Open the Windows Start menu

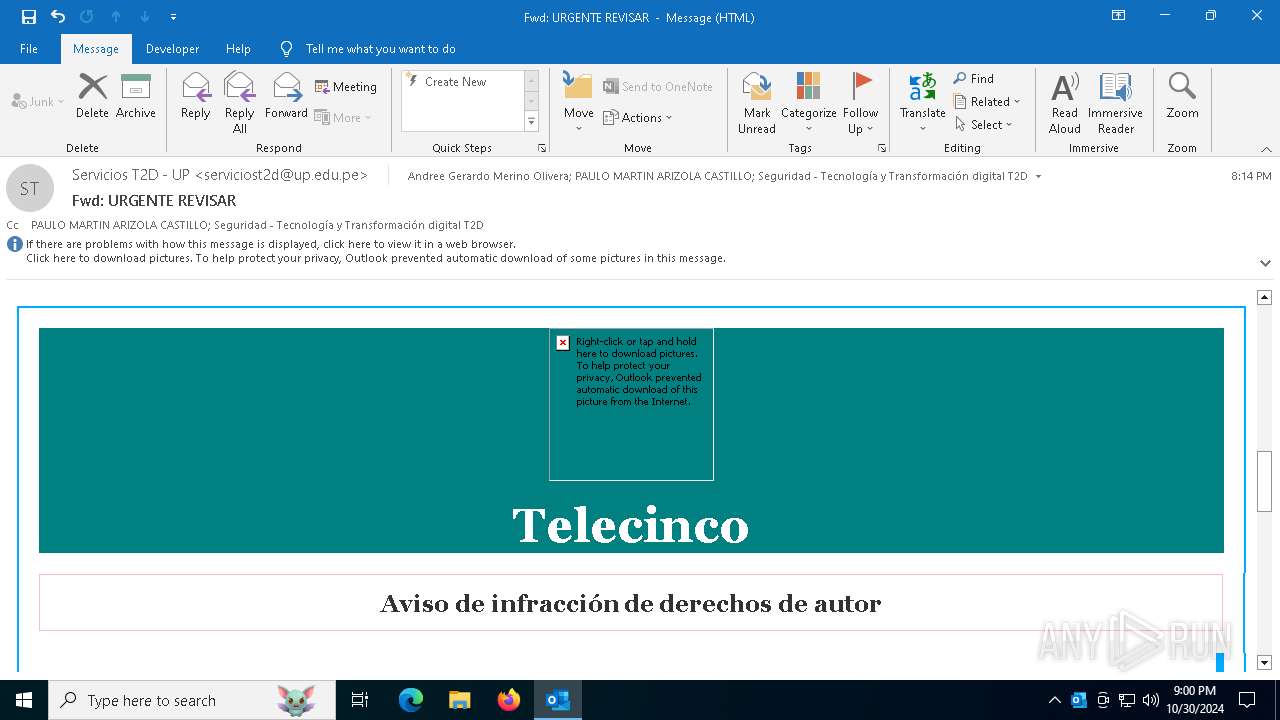point(24,700)
